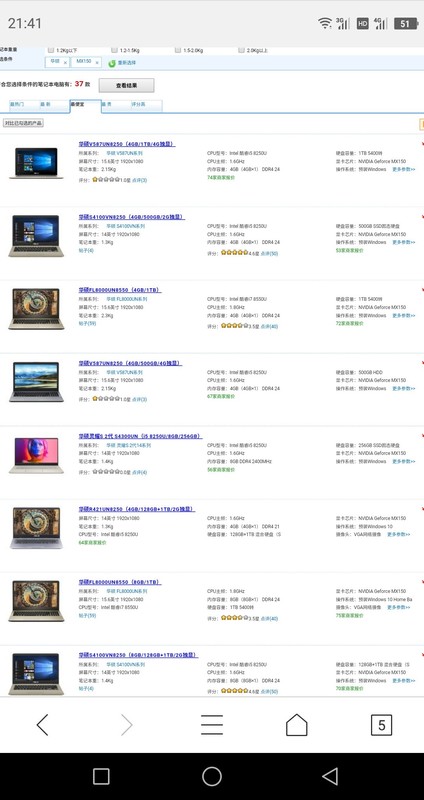Check the 2.0Kg以上 weight box
This screenshot has width=424, height=800.
pyautogui.click(x=241, y=50)
